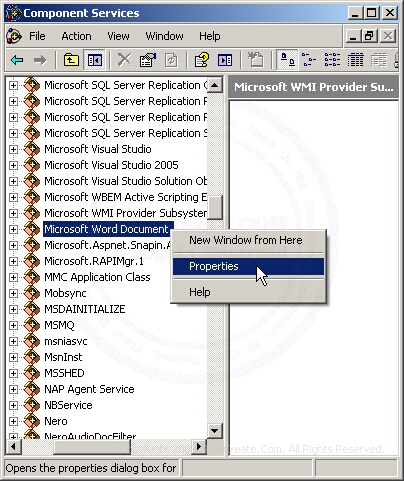Open the Help menu in menu bar
The width and height of the screenshot is (404, 481).
(x=210, y=36)
